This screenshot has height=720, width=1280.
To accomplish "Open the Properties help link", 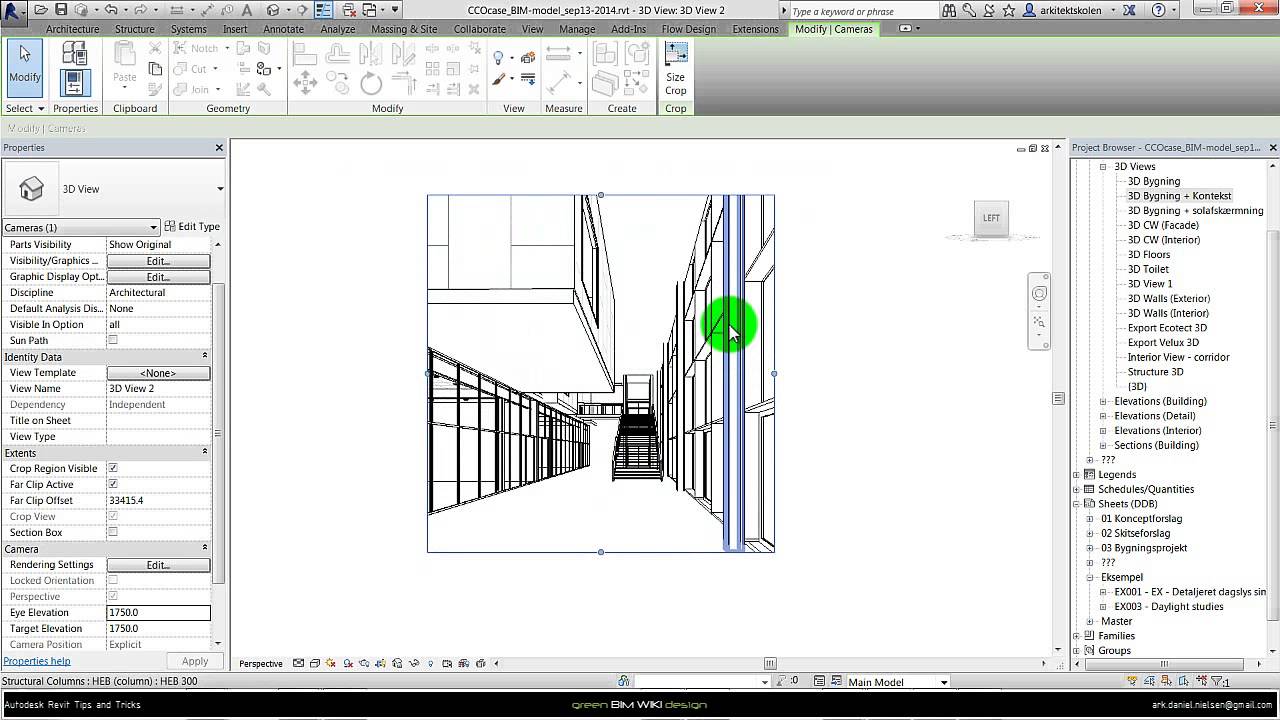I will [x=37, y=661].
